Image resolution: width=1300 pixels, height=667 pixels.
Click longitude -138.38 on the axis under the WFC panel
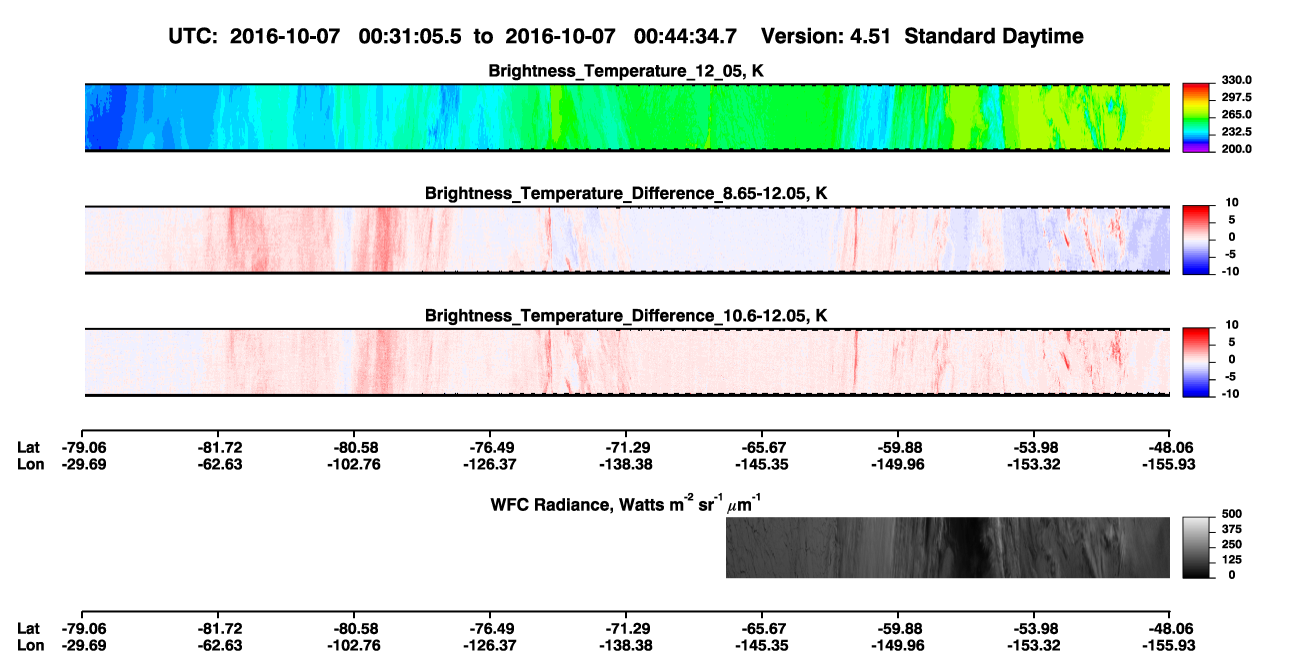point(625,645)
